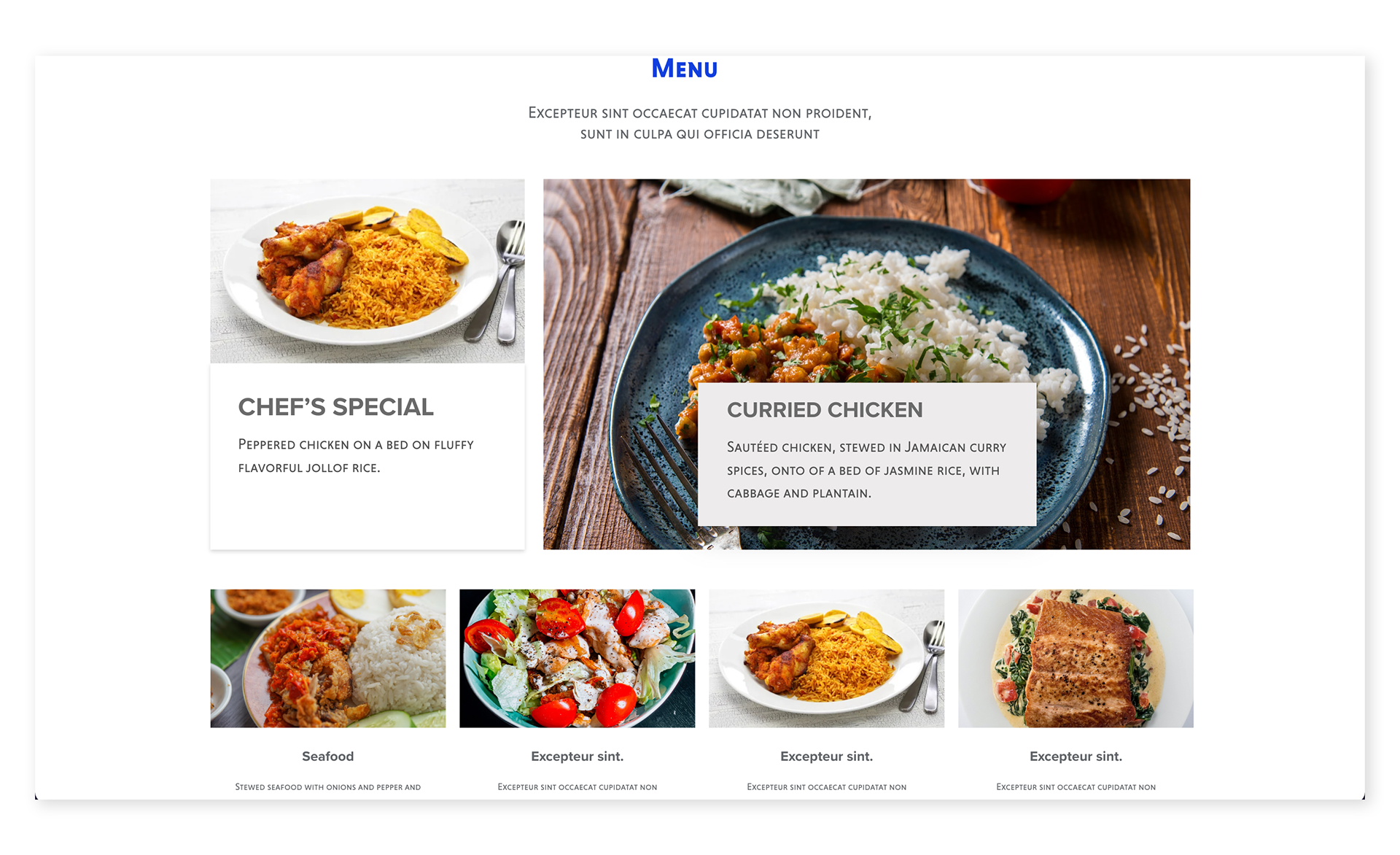Open the tomato salad bowl thumbnail
The image size is (1400, 855).
(577, 658)
